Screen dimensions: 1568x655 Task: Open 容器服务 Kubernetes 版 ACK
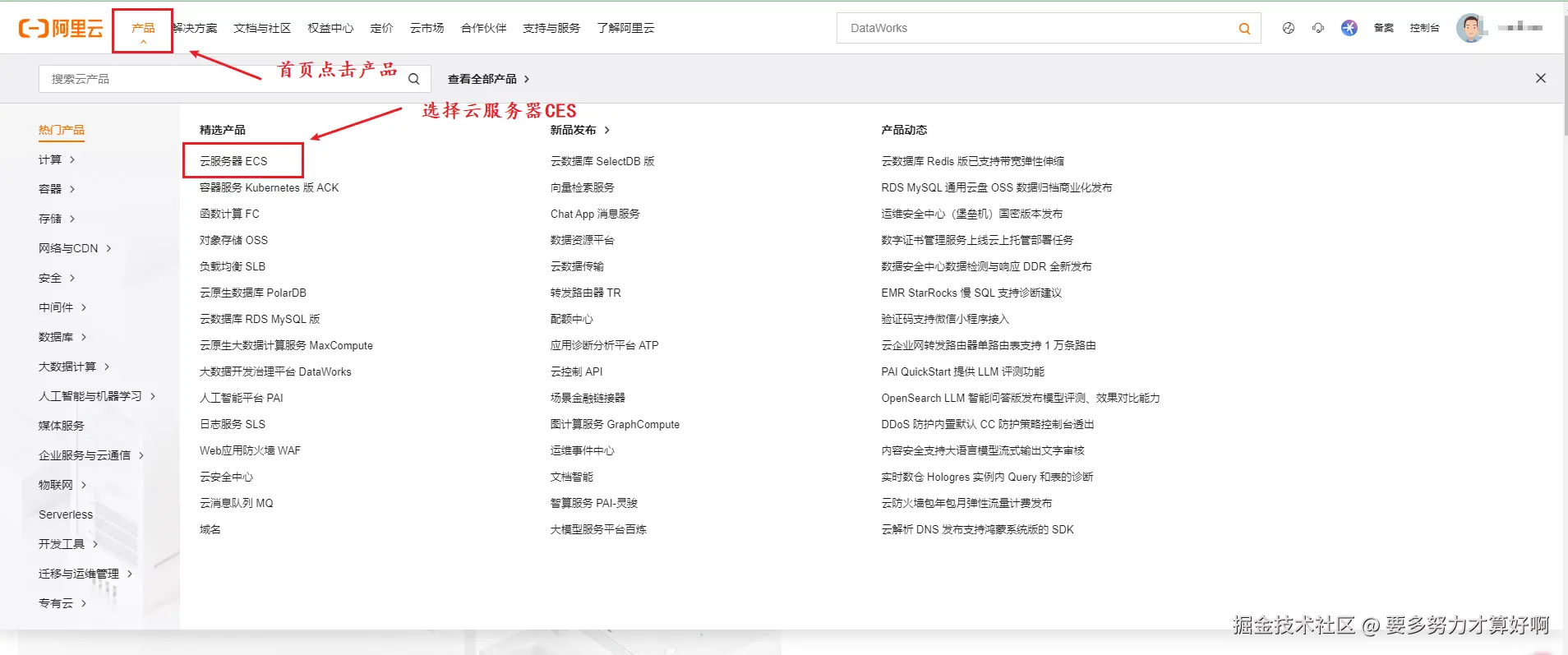coord(269,187)
